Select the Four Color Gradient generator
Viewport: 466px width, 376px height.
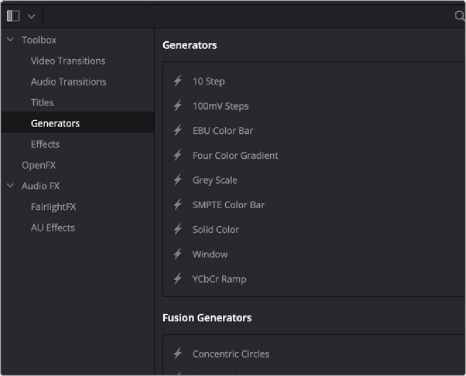pos(235,155)
